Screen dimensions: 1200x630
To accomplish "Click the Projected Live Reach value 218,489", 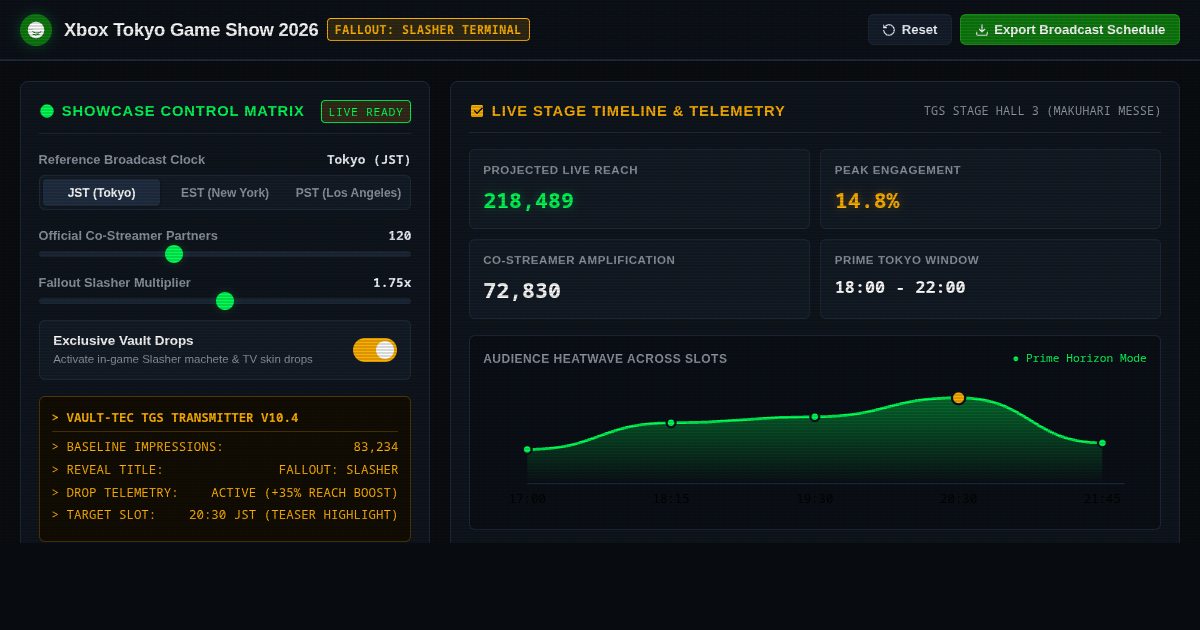I will coord(528,201).
